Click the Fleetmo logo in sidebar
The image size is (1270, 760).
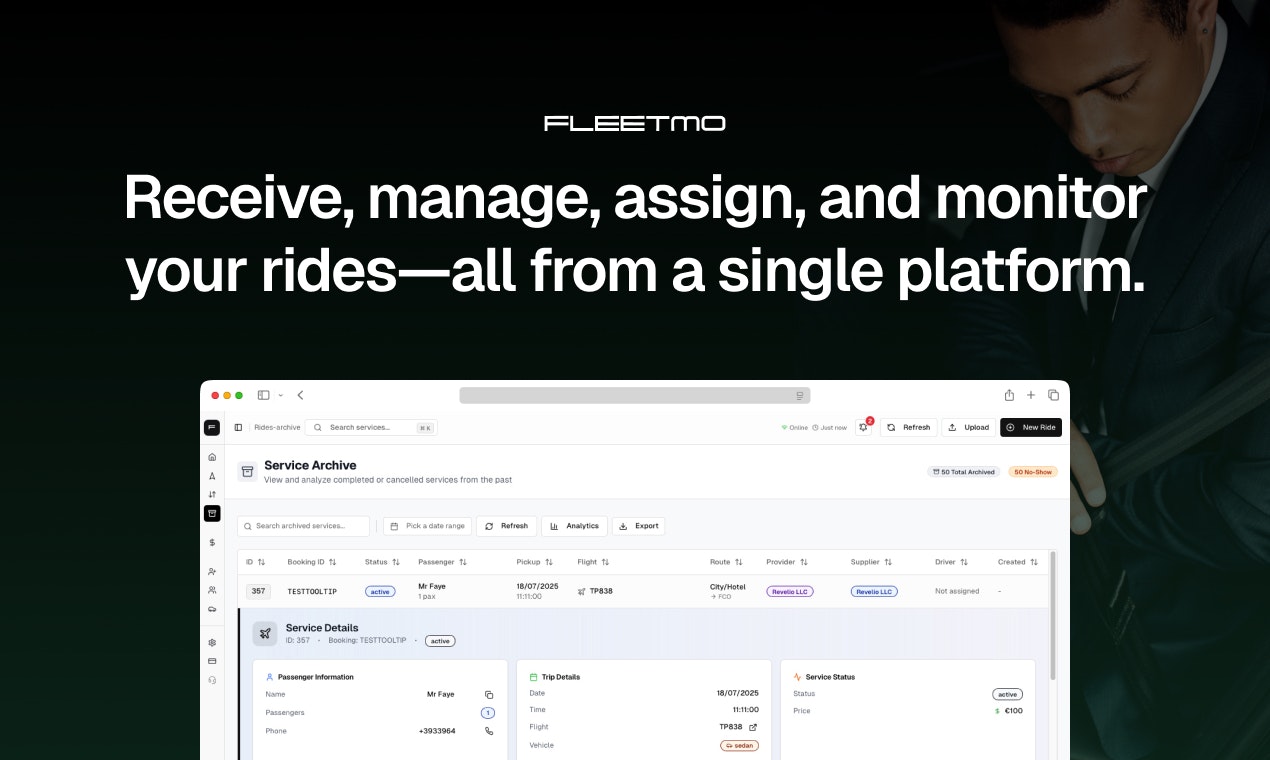point(212,427)
